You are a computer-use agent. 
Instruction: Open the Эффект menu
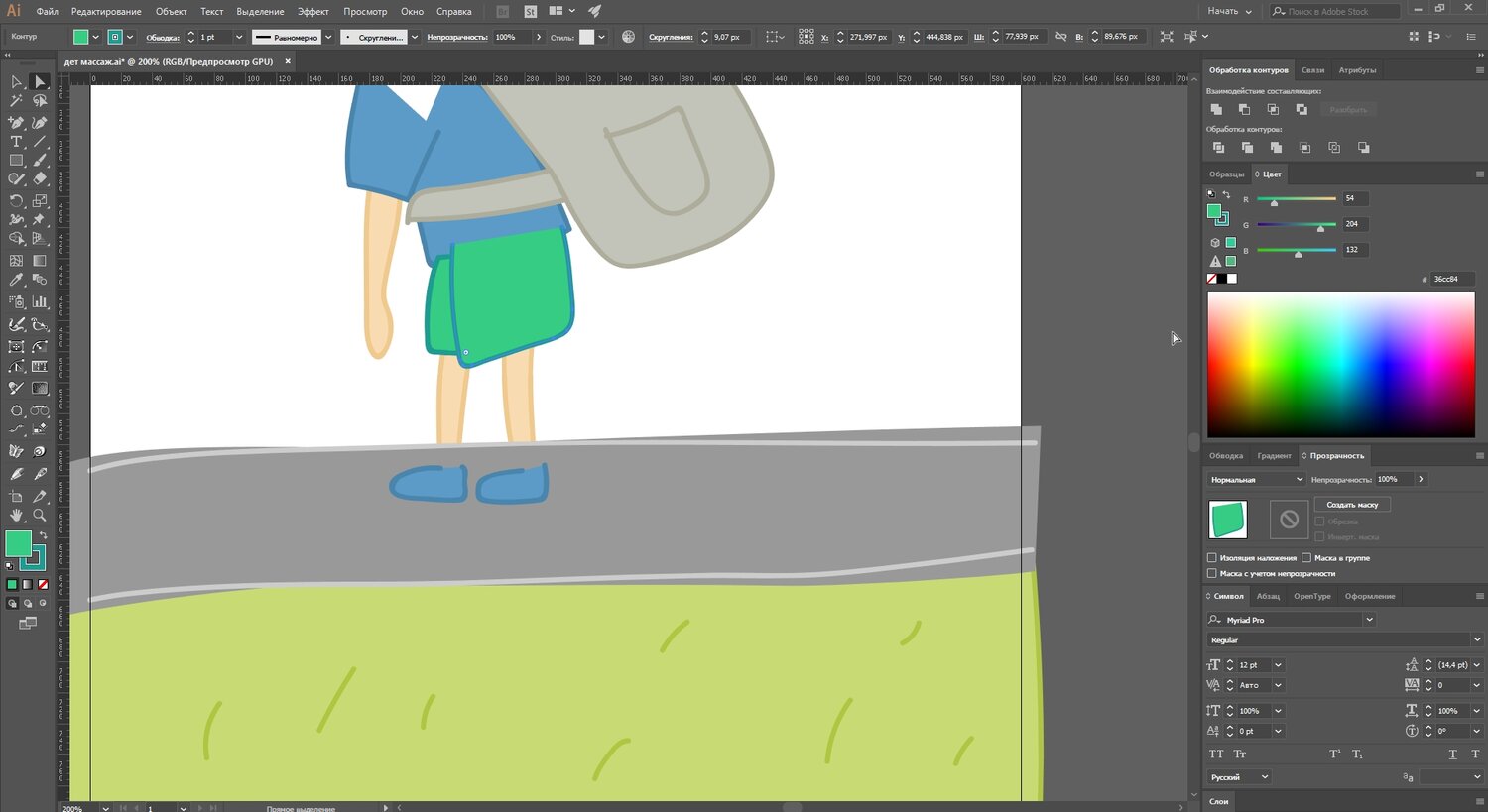tap(313, 12)
